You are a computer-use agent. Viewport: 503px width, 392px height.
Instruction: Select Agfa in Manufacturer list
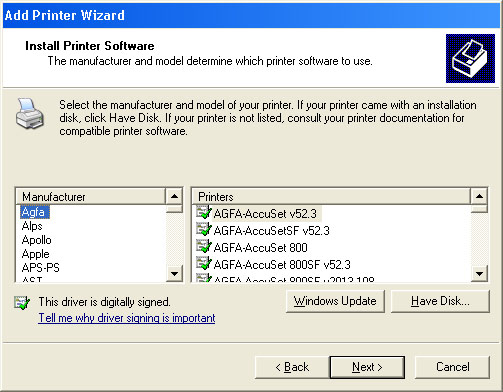tap(35, 212)
